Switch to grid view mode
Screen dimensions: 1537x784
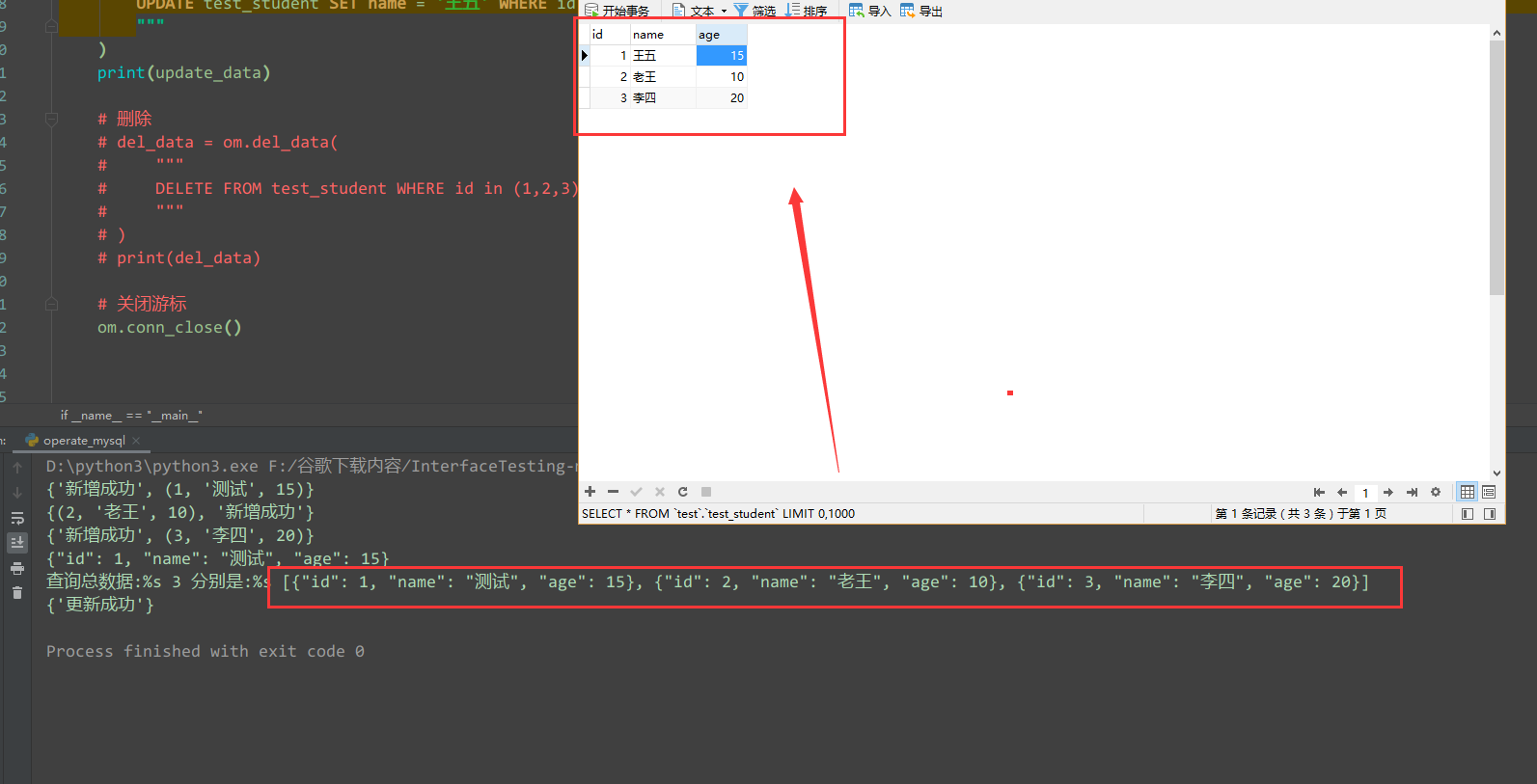[1468, 492]
